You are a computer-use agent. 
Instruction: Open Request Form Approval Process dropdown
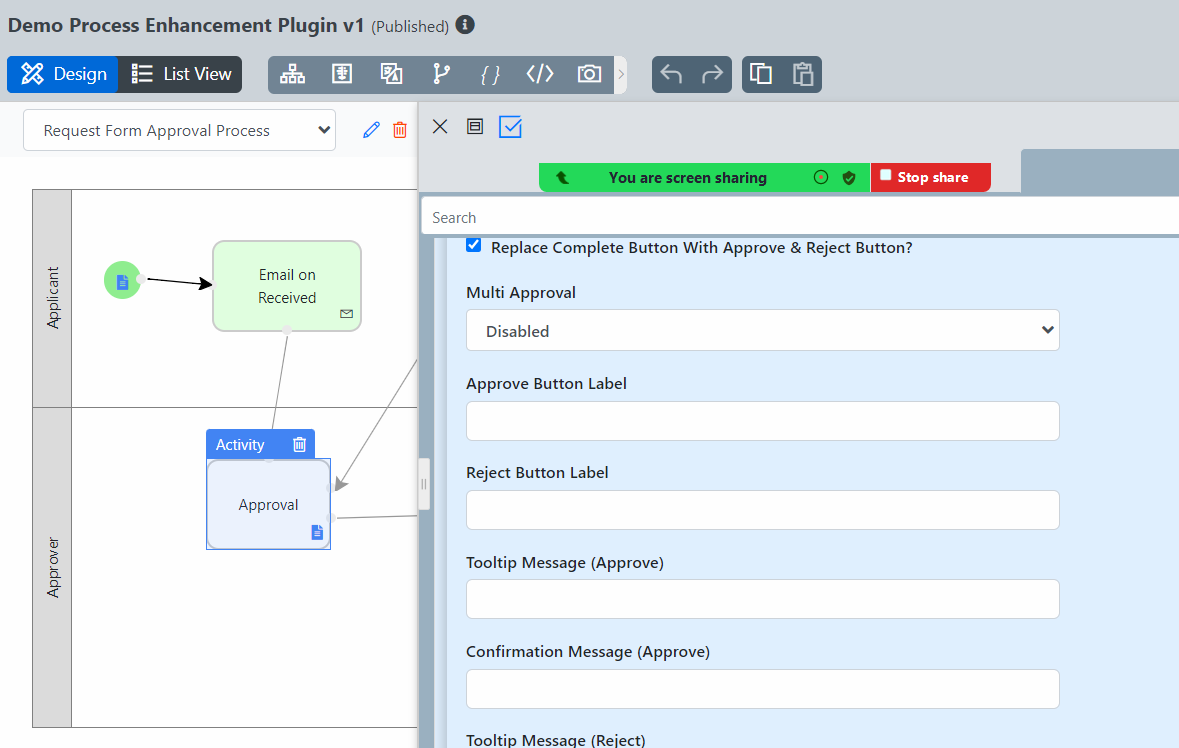(179, 131)
